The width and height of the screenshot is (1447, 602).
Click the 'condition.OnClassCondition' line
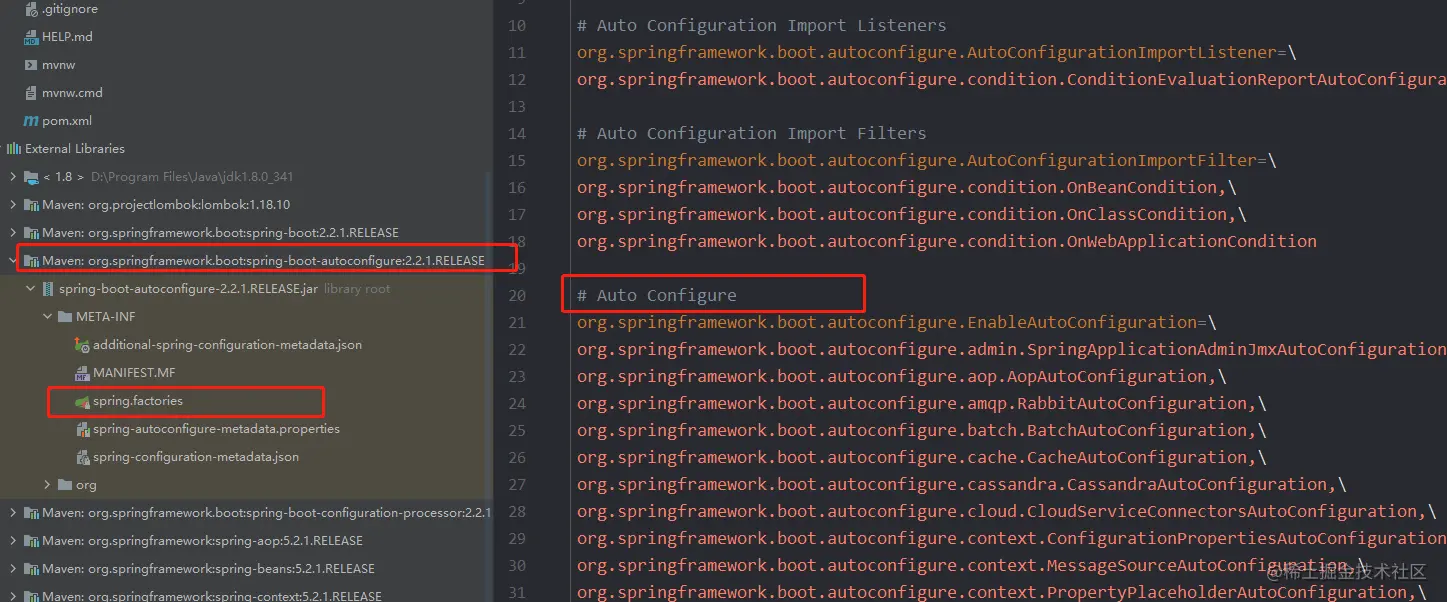[911, 215]
